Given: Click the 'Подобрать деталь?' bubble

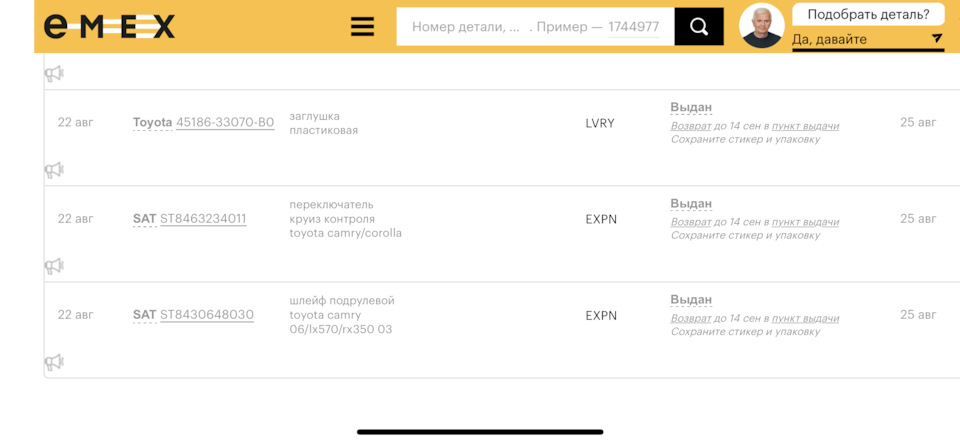Looking at the screenshot, I should pos(868,14).
